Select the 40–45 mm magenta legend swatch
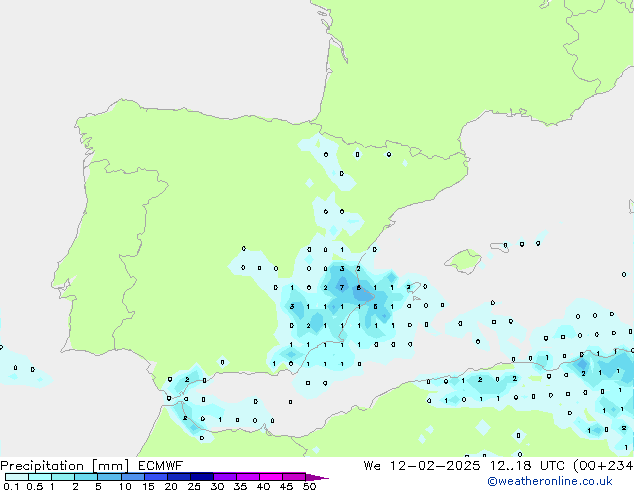The image size is (634, 490). tap(271, 477)
